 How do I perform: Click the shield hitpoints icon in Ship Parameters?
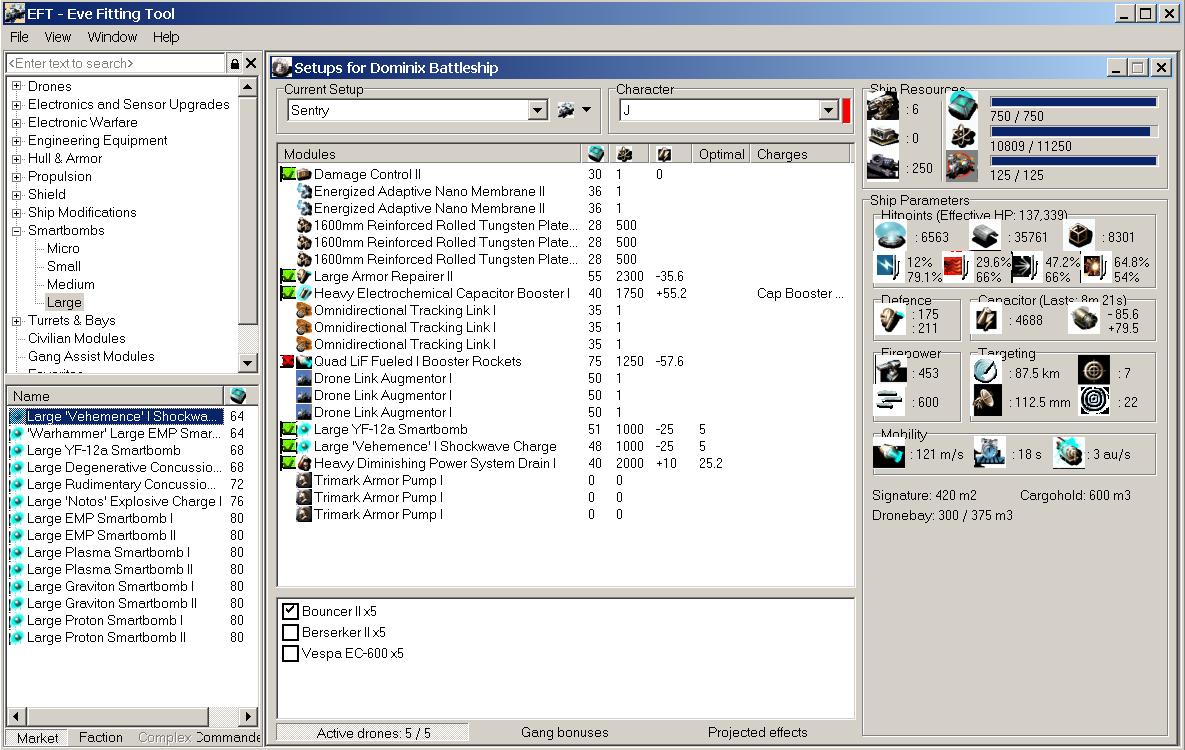(x=890, y=236)
